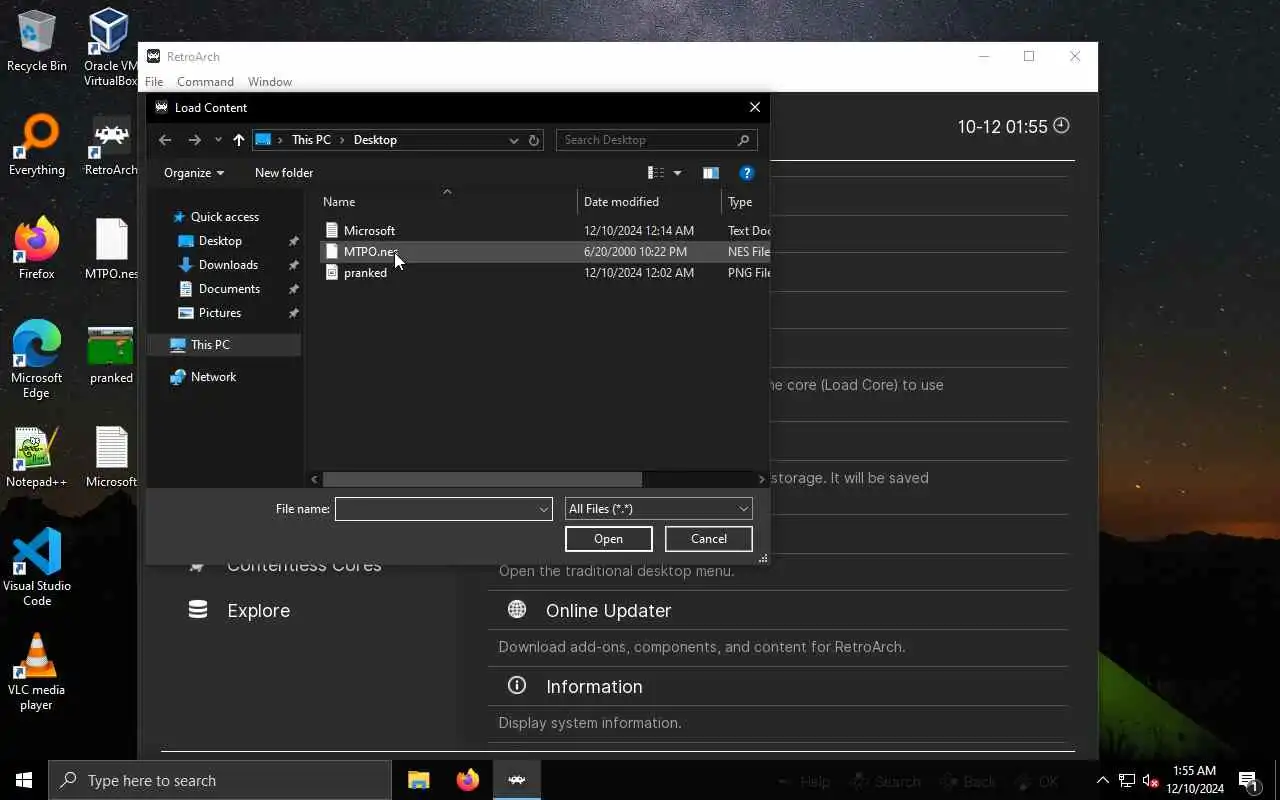Screen dimensions: 1280x800
Task: Go back in Load Content dialog
Action: 165,140
